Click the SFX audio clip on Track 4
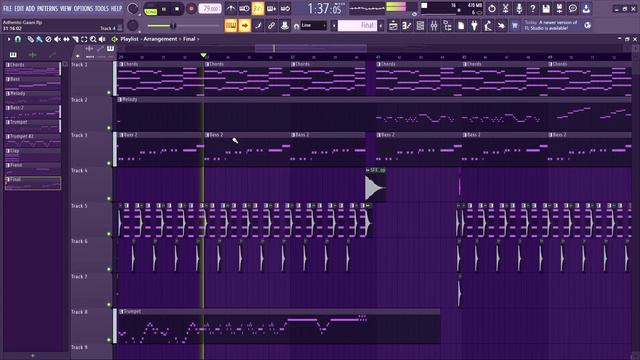 click(376, 184)
